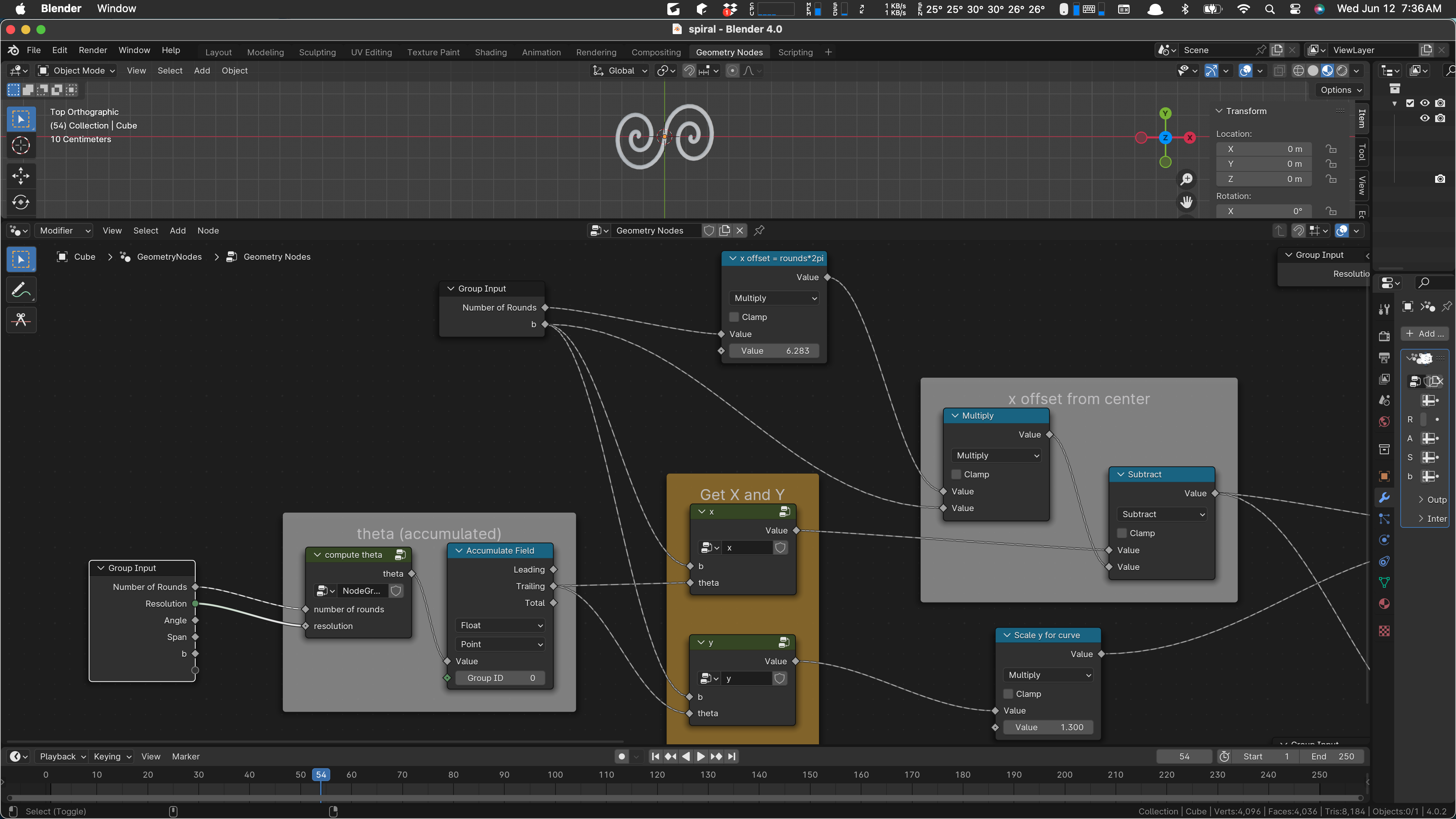Click the zoom magnifier gizmo in viewport
Viewport: 1456px width, 819px height.
[1186, 179]
